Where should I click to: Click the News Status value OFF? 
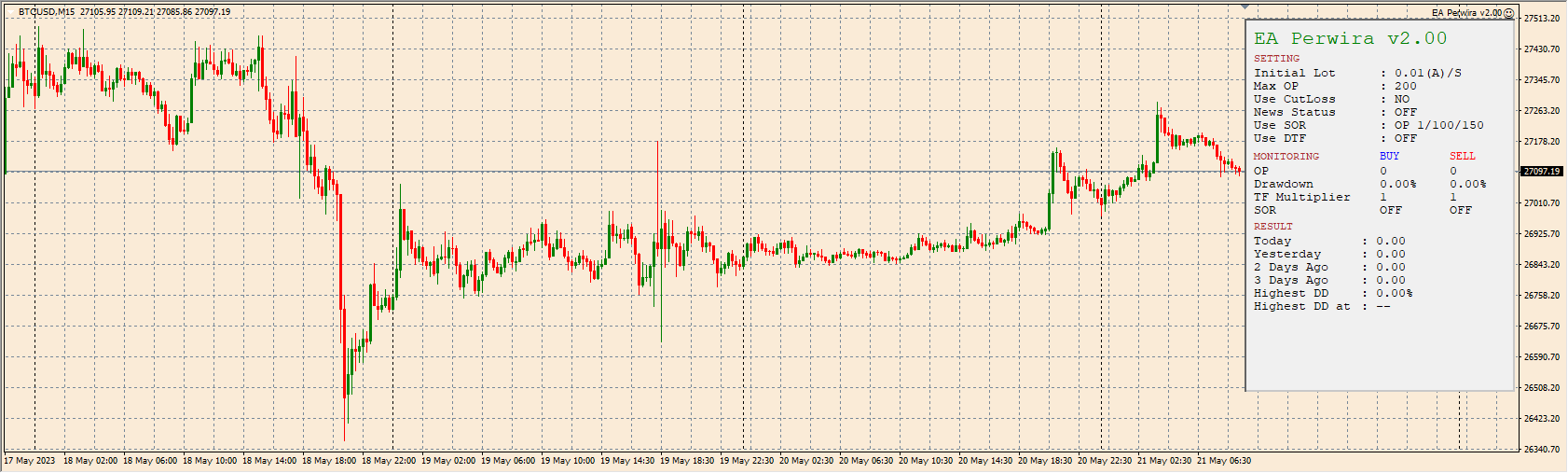(1406, 112)
